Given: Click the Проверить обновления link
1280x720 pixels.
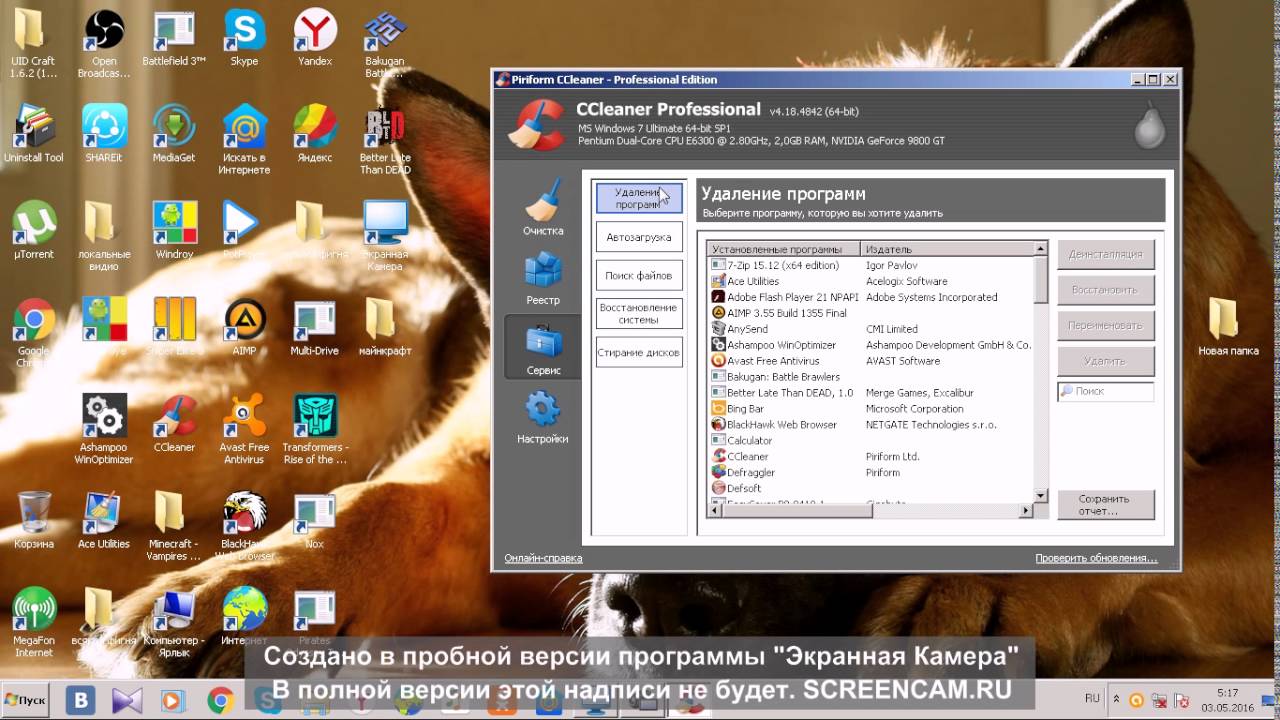Looking at the screenshot, I should (1096, 558).
